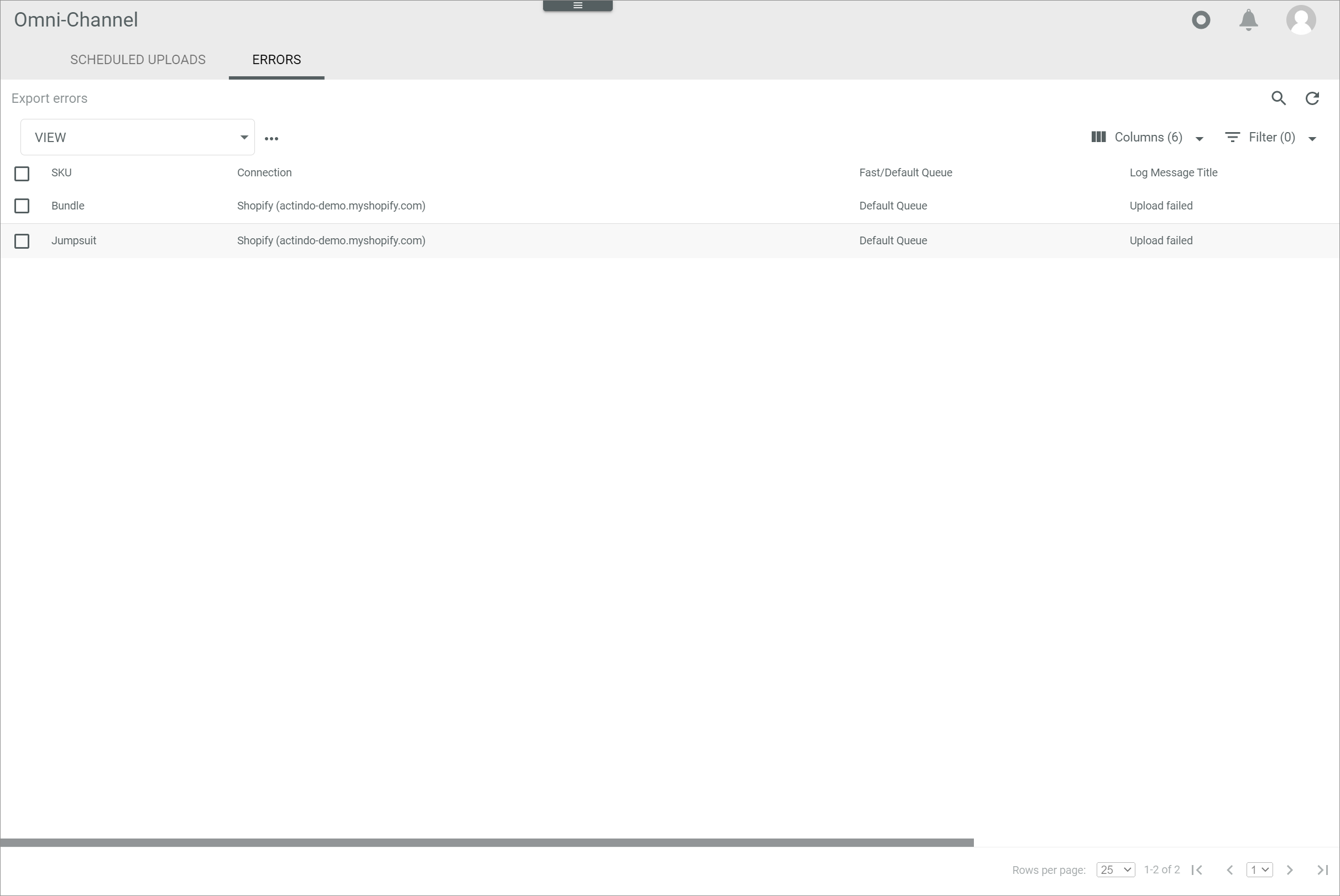Click the Bundle SKU cell
The height and width of the screenshot is (896, 1340).
(x=68, y=206)
